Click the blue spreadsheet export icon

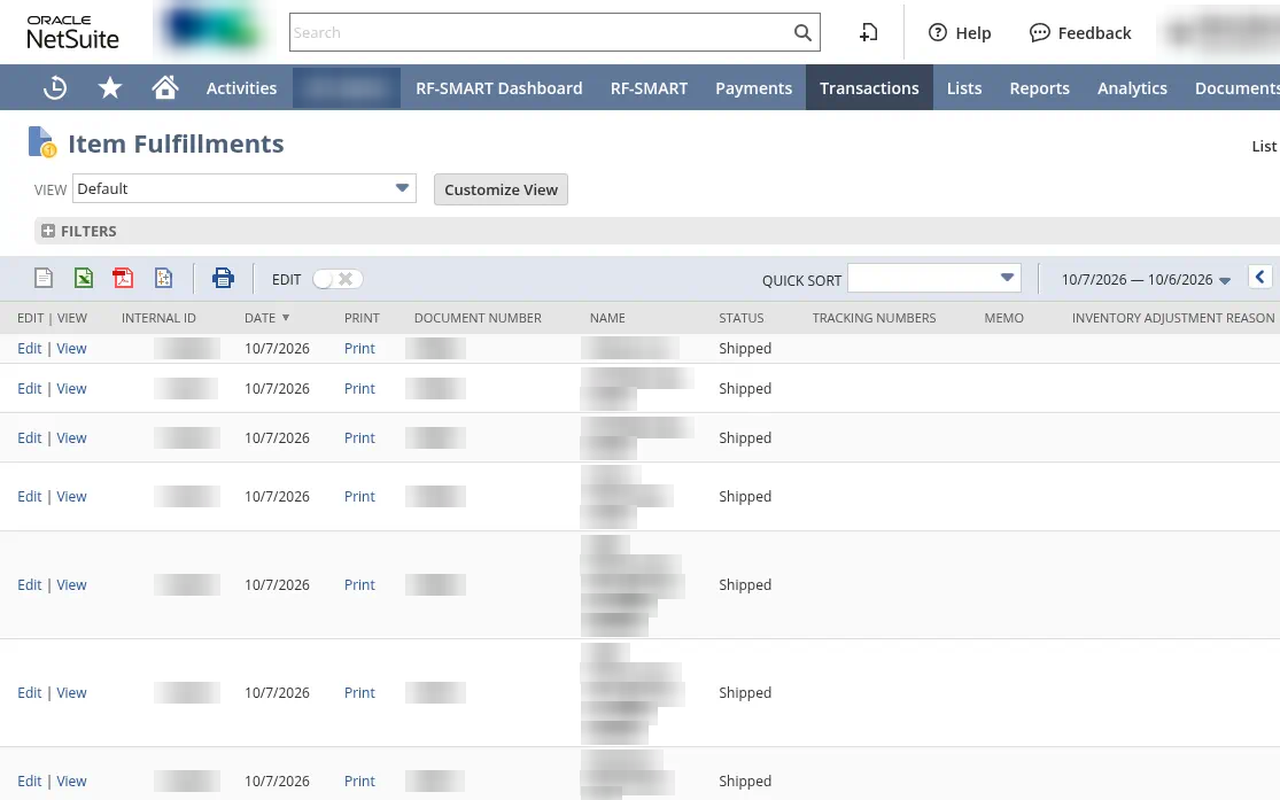pyautogui.click(x=164, y=278)
